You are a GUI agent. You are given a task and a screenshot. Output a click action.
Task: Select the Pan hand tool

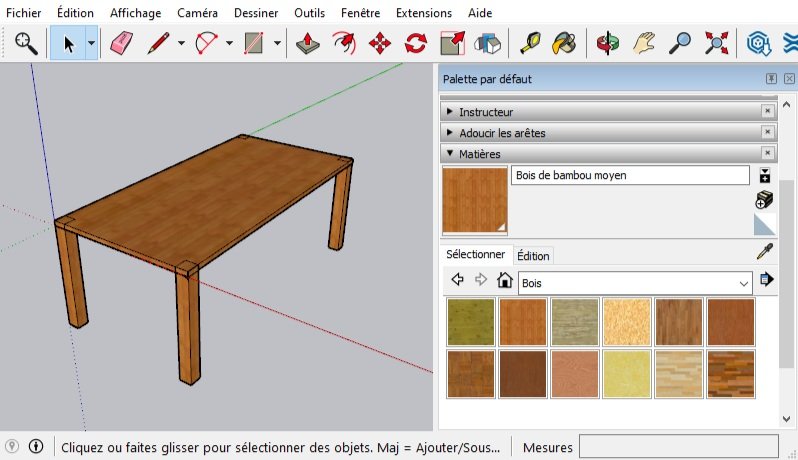pos(643,43)
